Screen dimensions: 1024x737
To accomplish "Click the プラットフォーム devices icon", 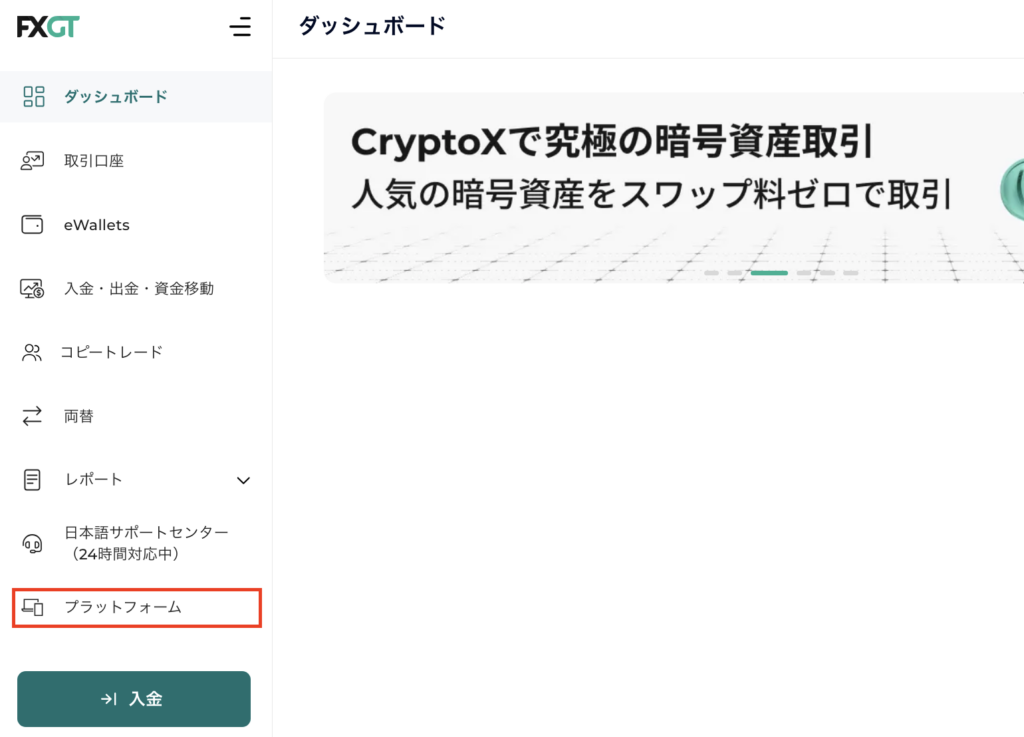I will pos(33,607).
